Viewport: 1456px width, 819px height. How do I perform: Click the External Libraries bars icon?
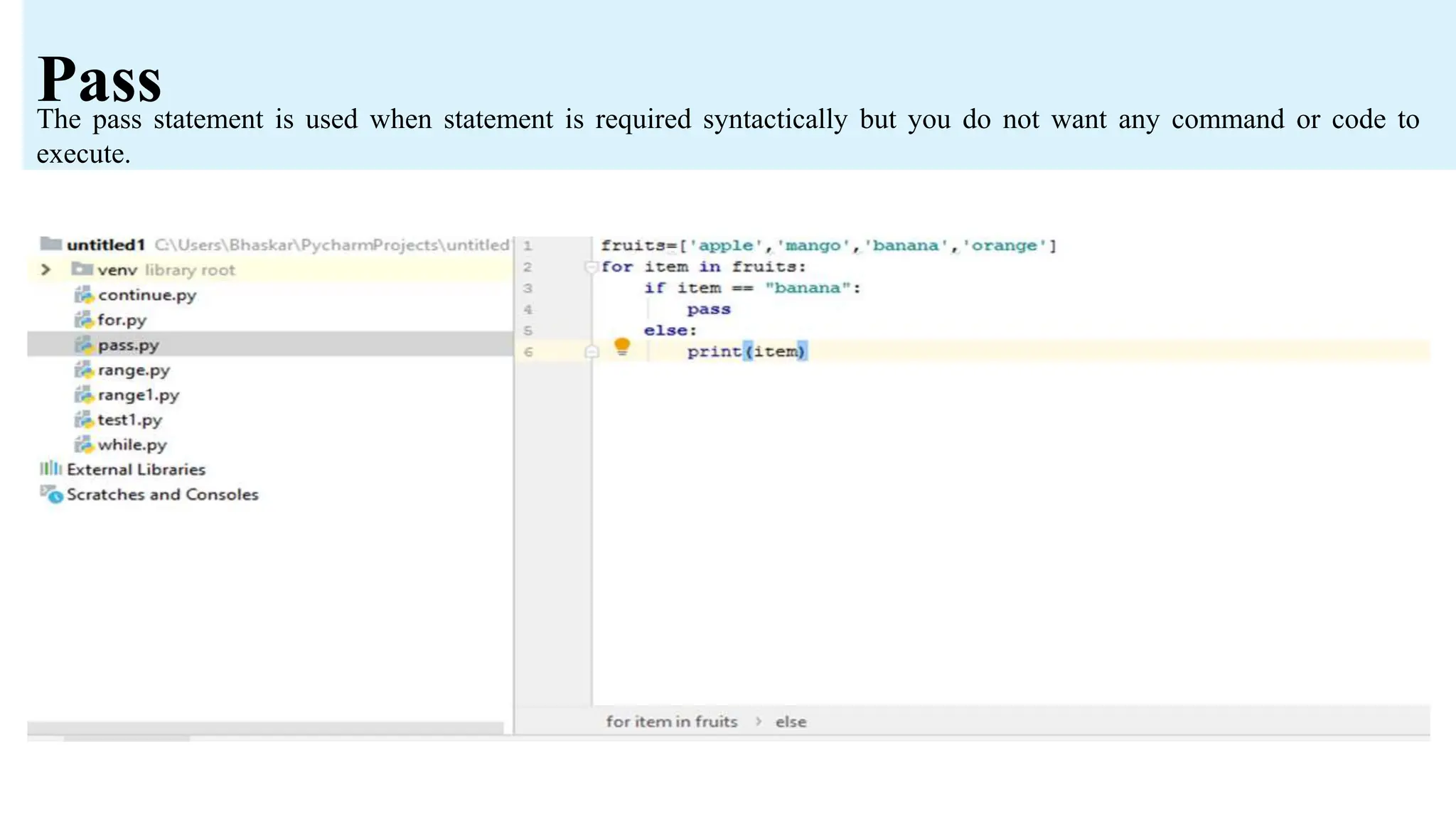coord(50,469)
